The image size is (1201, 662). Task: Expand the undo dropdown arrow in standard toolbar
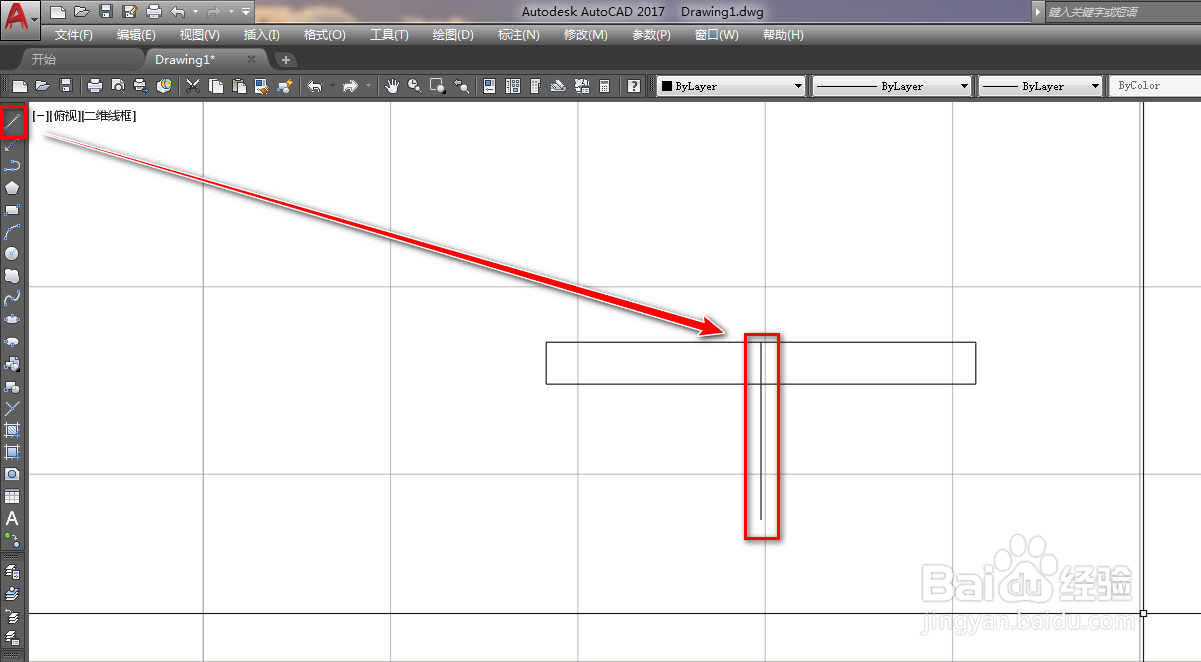tap(331, 87)
